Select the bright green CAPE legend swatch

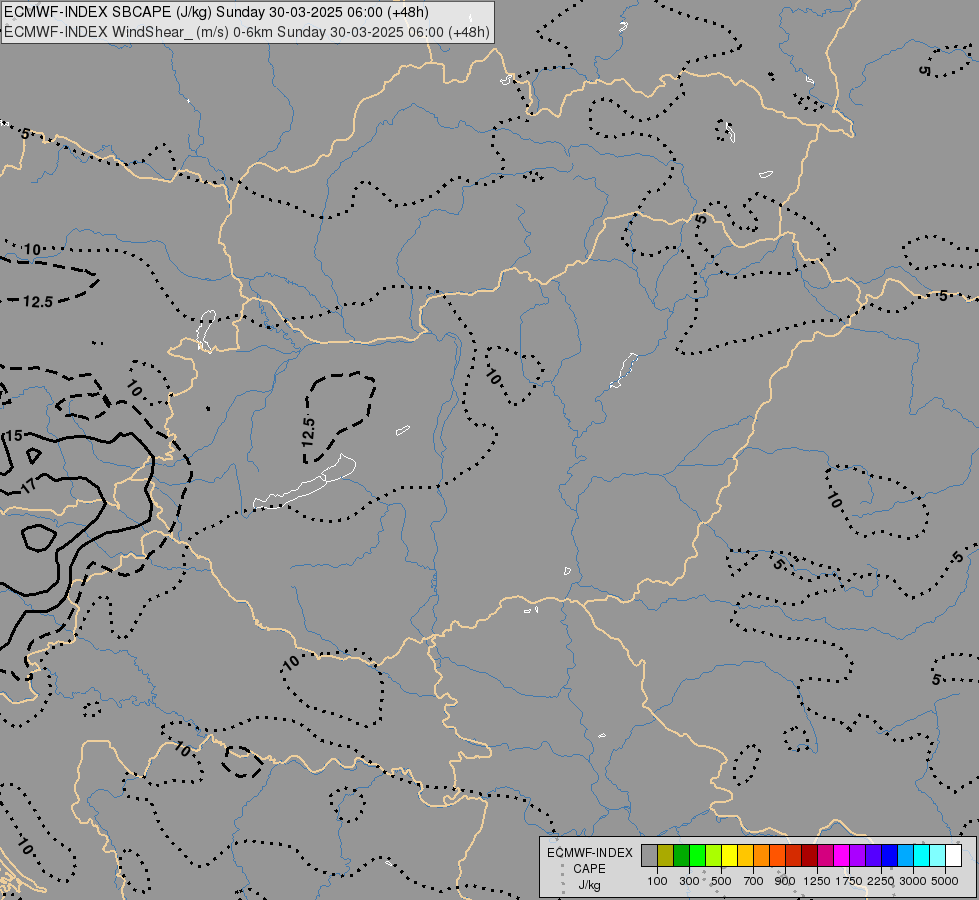[x=697, y=856]
